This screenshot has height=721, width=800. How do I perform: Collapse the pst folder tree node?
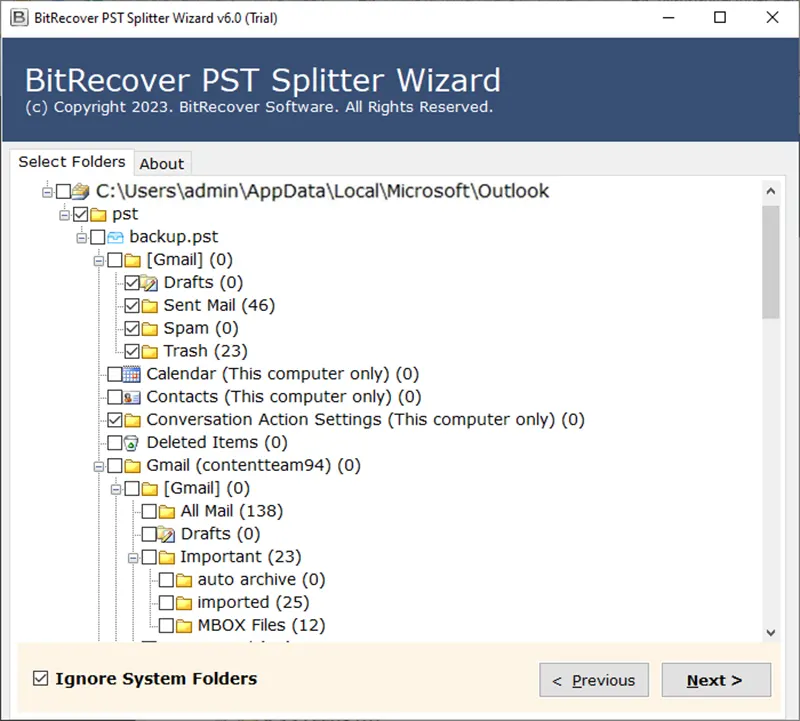65,214
